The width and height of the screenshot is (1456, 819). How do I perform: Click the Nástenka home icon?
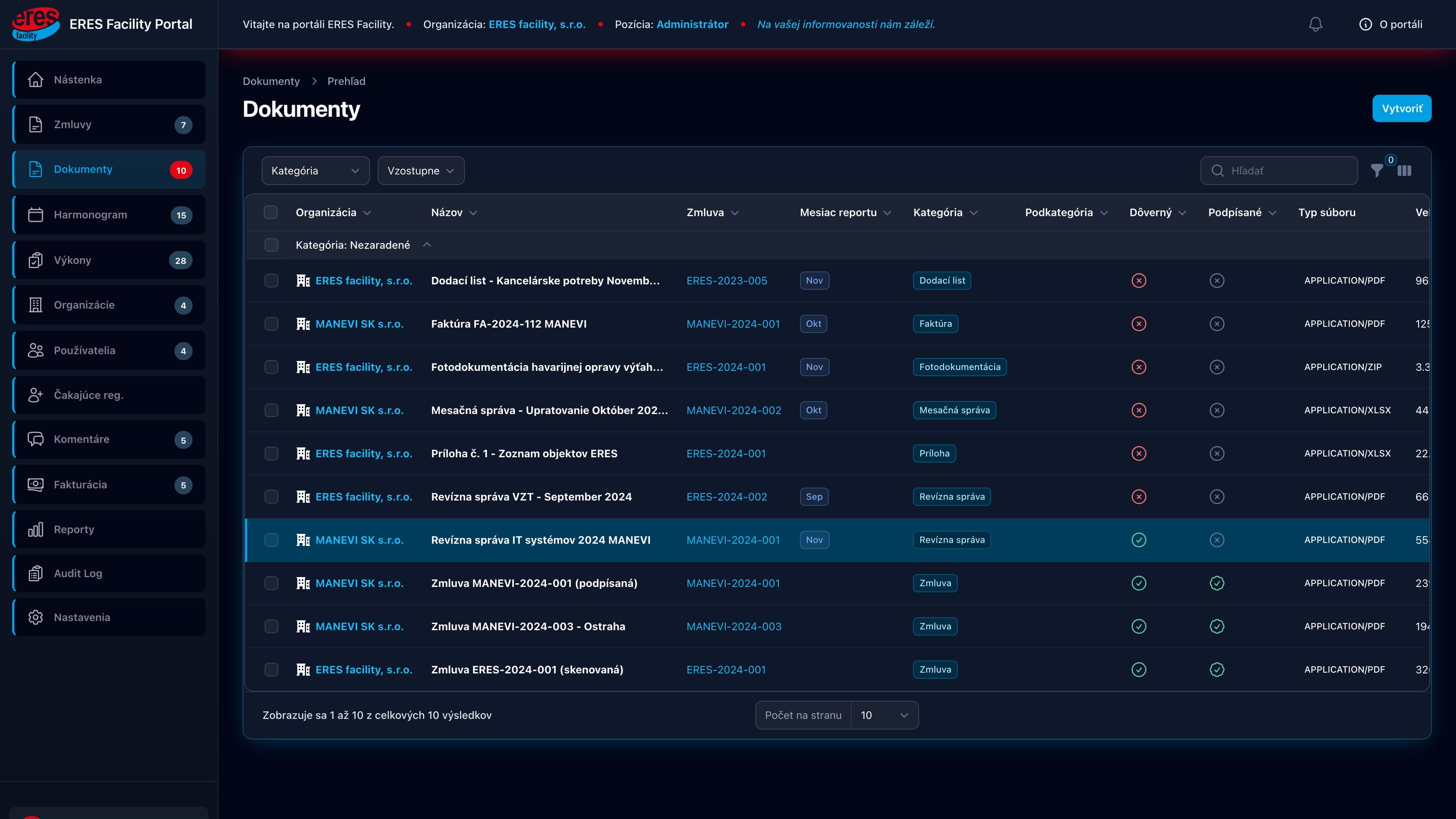click(x=36, y=80)
